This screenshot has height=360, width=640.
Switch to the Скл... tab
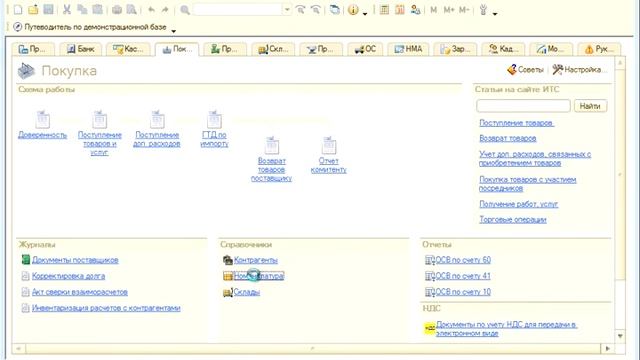pyautogui.click(x=273, y=49)
